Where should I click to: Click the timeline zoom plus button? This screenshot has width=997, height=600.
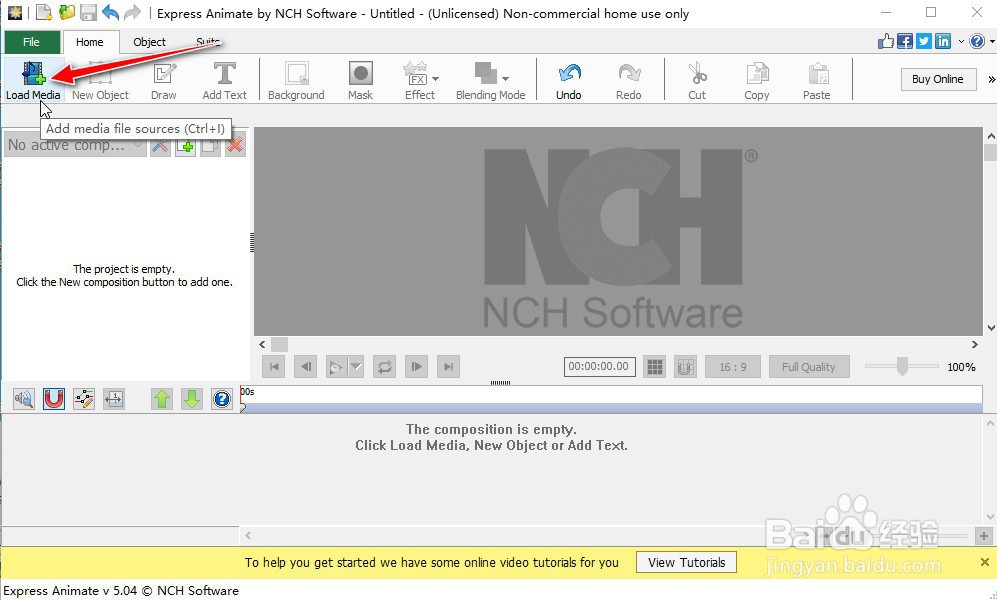coord(984,536)
